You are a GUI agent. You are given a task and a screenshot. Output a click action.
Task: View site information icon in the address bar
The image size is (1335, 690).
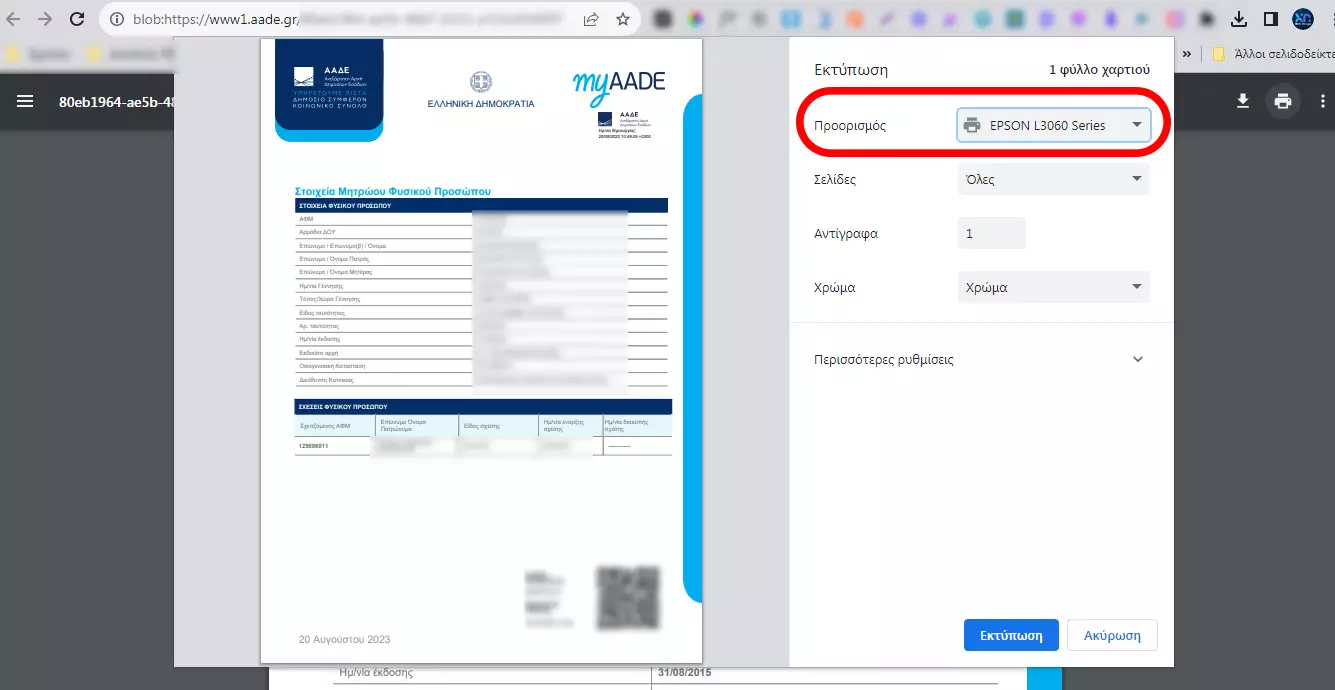116,19
